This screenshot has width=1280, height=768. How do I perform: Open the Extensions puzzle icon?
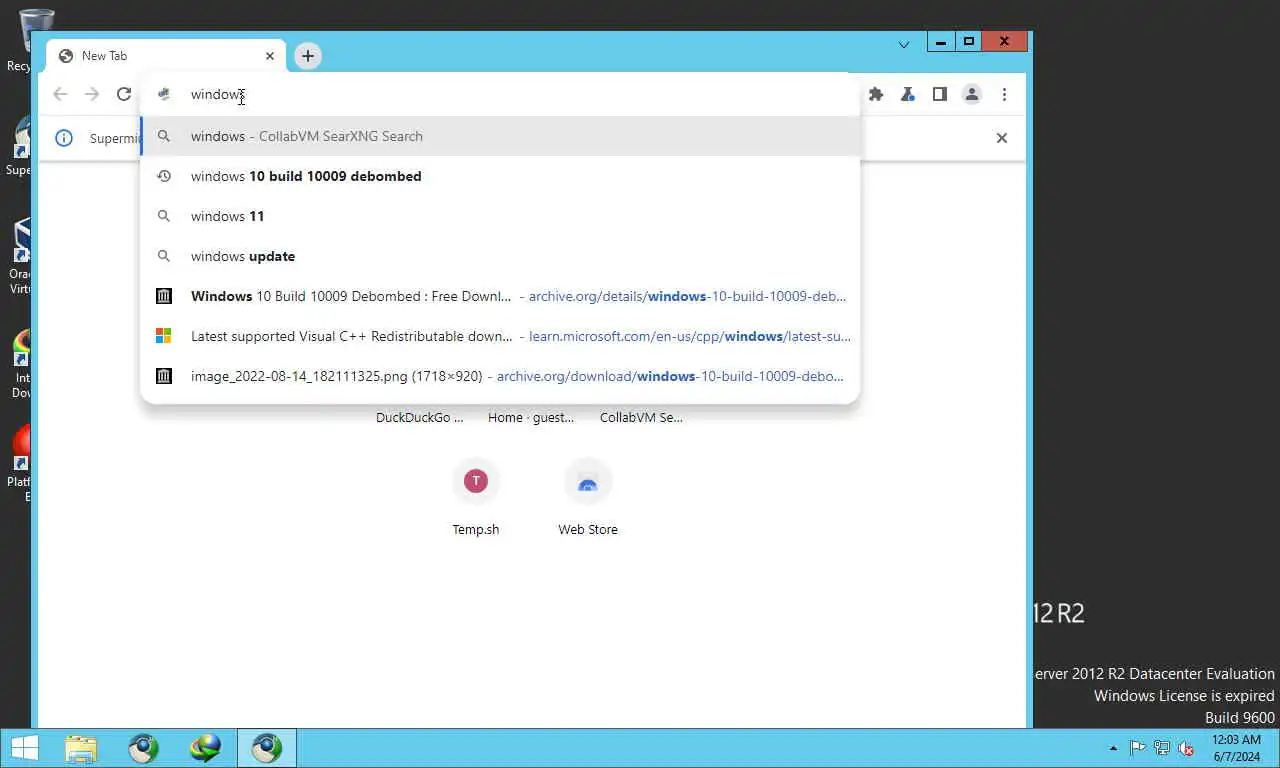[876, 94]
